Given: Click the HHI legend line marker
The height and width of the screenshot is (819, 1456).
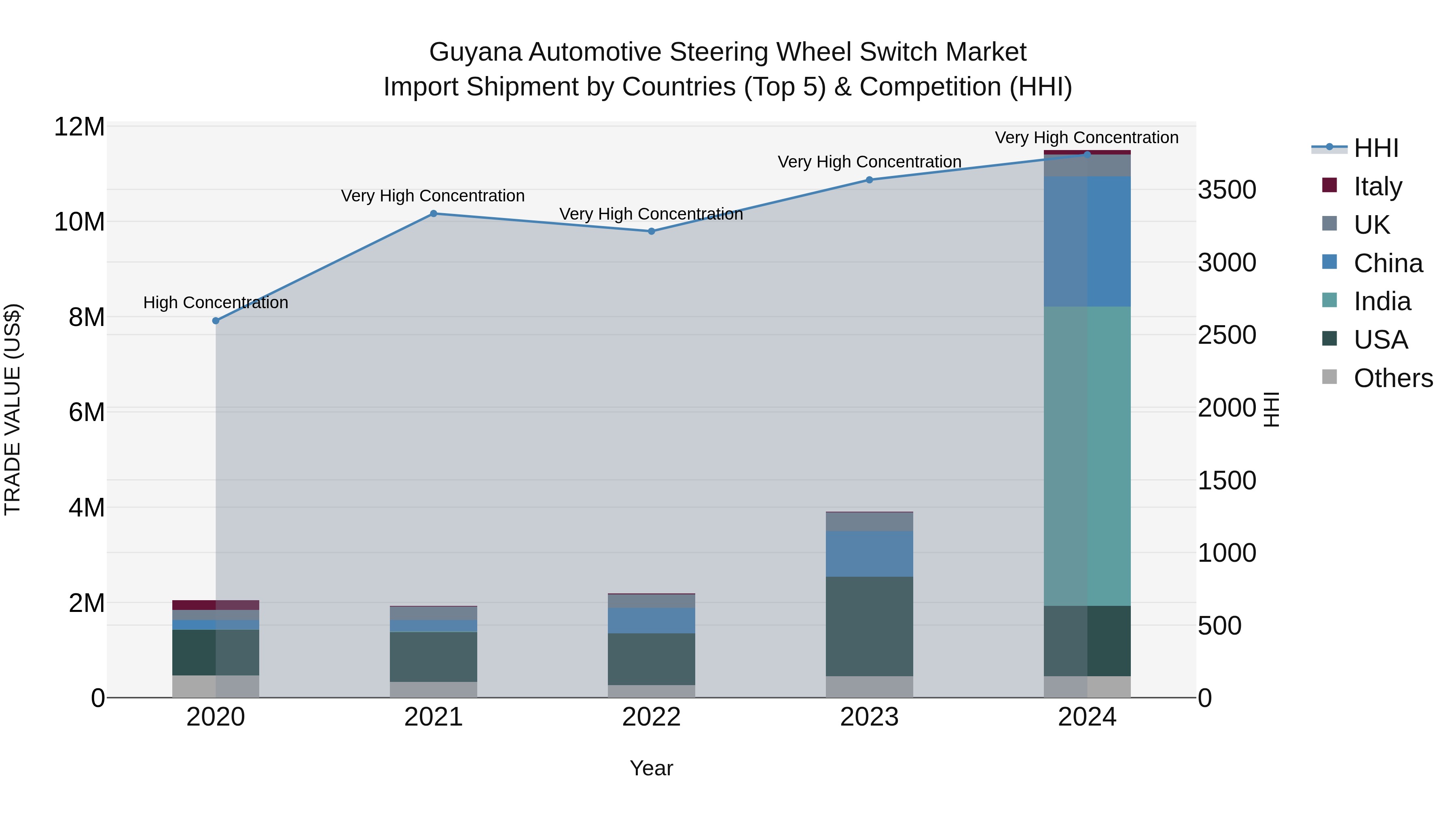Looking at the screenshot, I should tap(1329, 148).
